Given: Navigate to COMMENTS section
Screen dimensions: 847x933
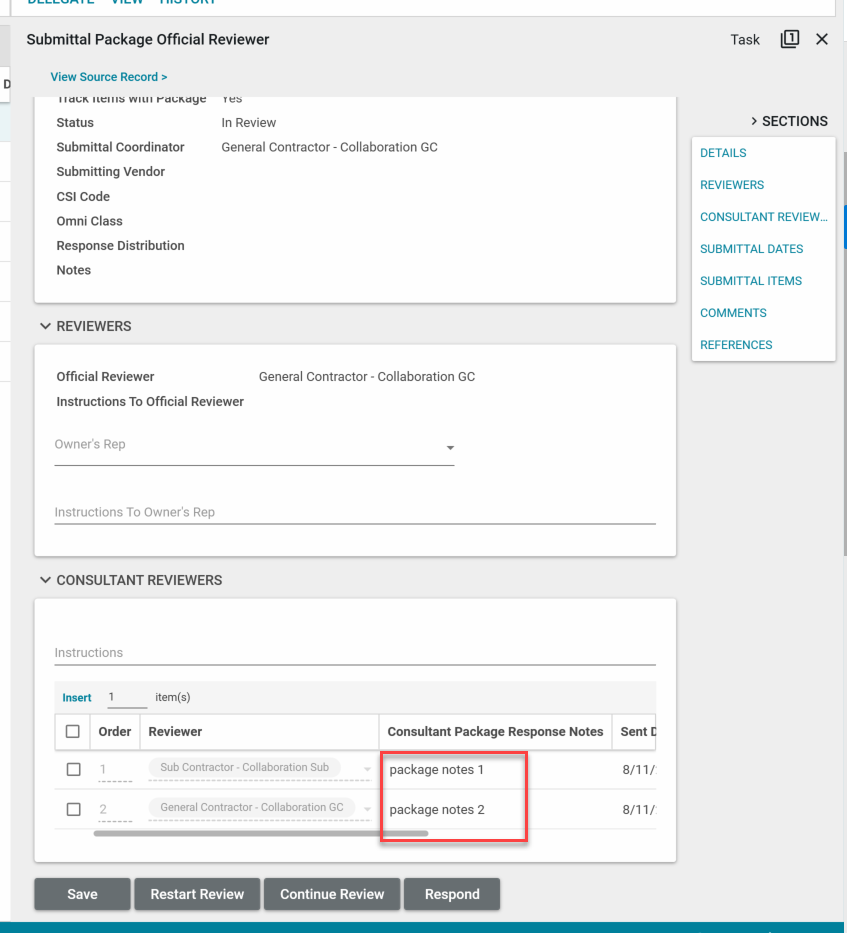Looking at the screenshot, I should (x=733, y=313).
